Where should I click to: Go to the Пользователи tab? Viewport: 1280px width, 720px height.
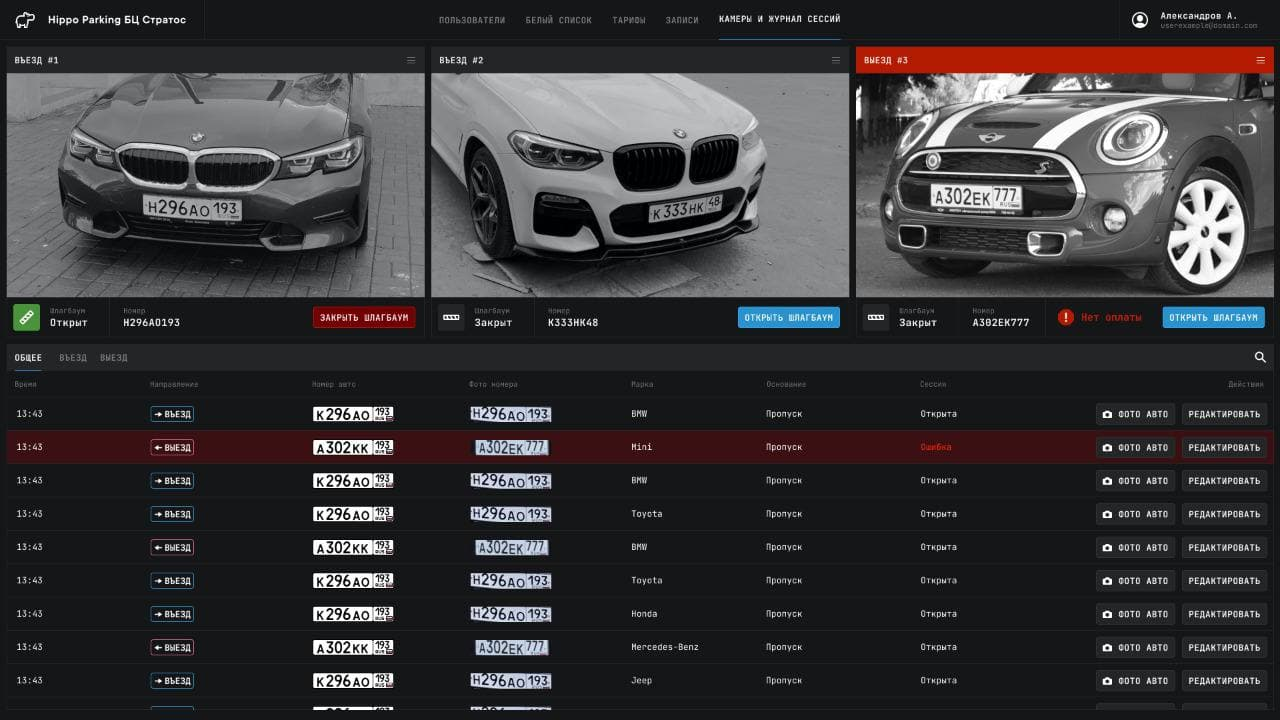pyautogui.click(x=472, y=20)
